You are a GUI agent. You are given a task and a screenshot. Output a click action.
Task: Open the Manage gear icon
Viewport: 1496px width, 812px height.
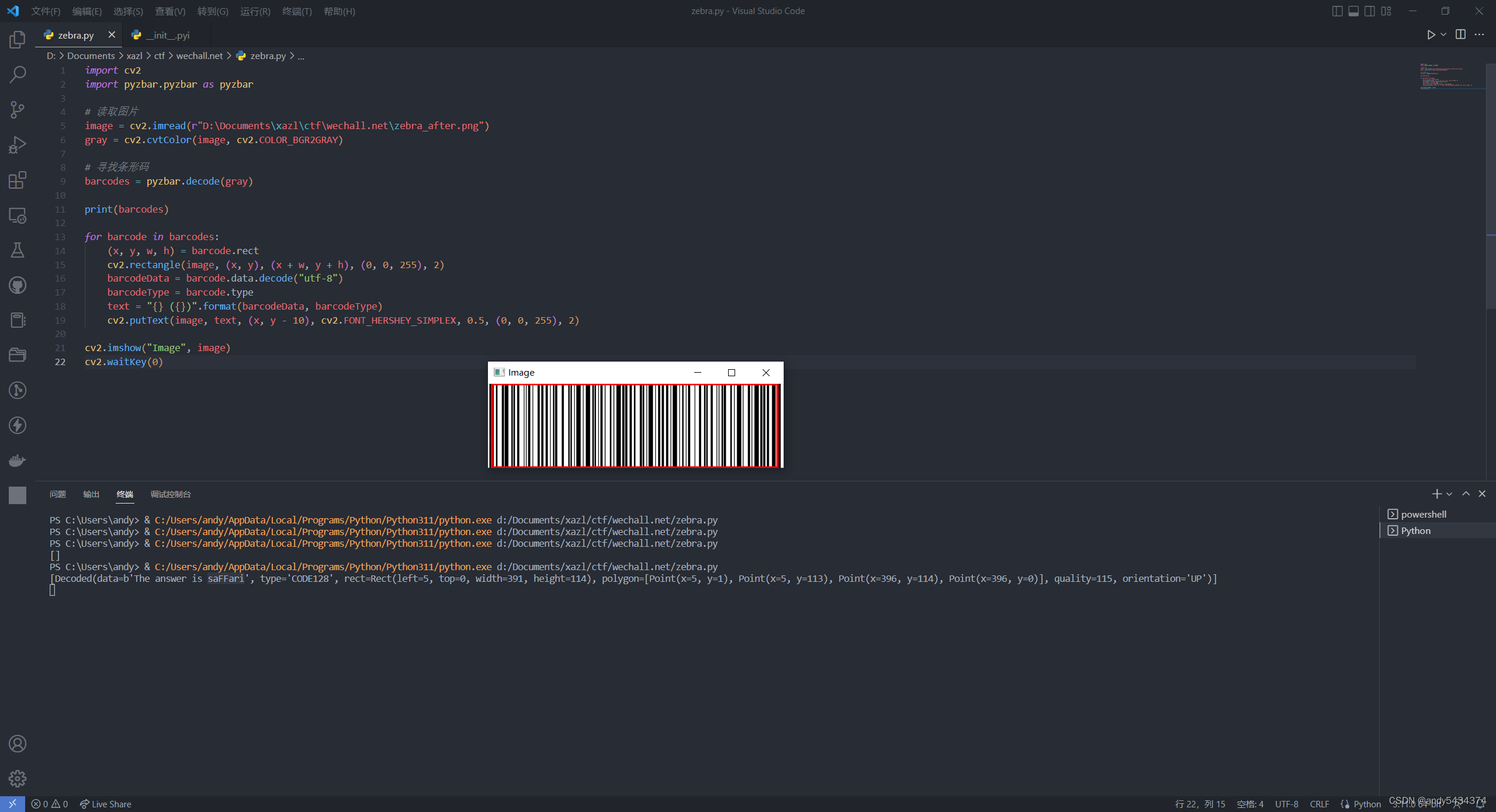click(18, 779)
